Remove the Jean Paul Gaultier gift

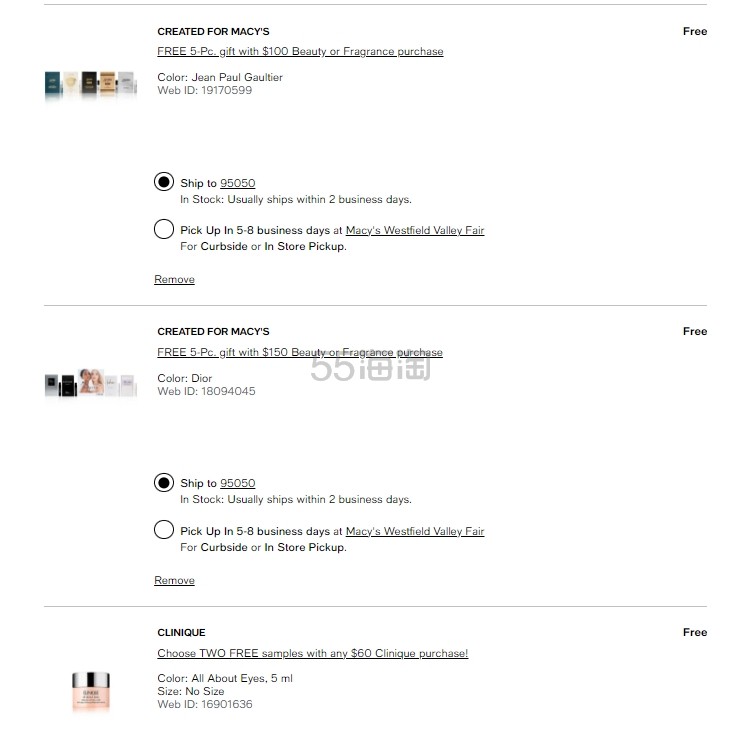tap(174, 280)
